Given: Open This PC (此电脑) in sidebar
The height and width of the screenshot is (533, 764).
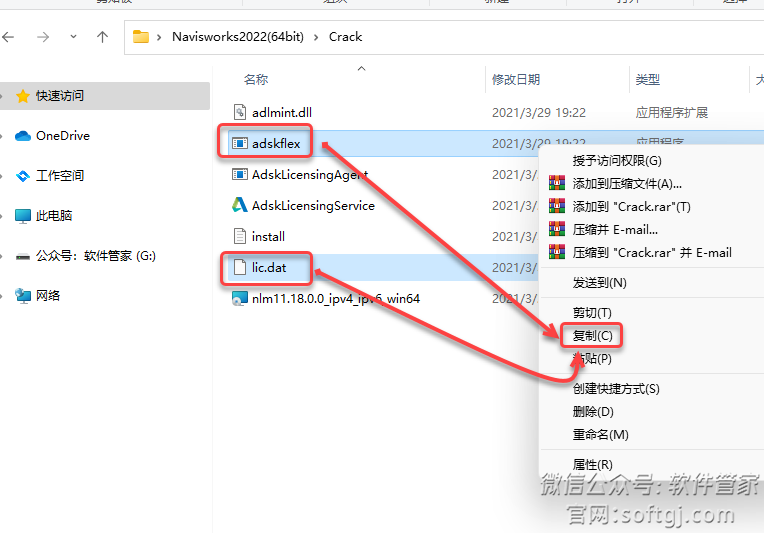Looking at the screenshot, I should coord(53,216).
